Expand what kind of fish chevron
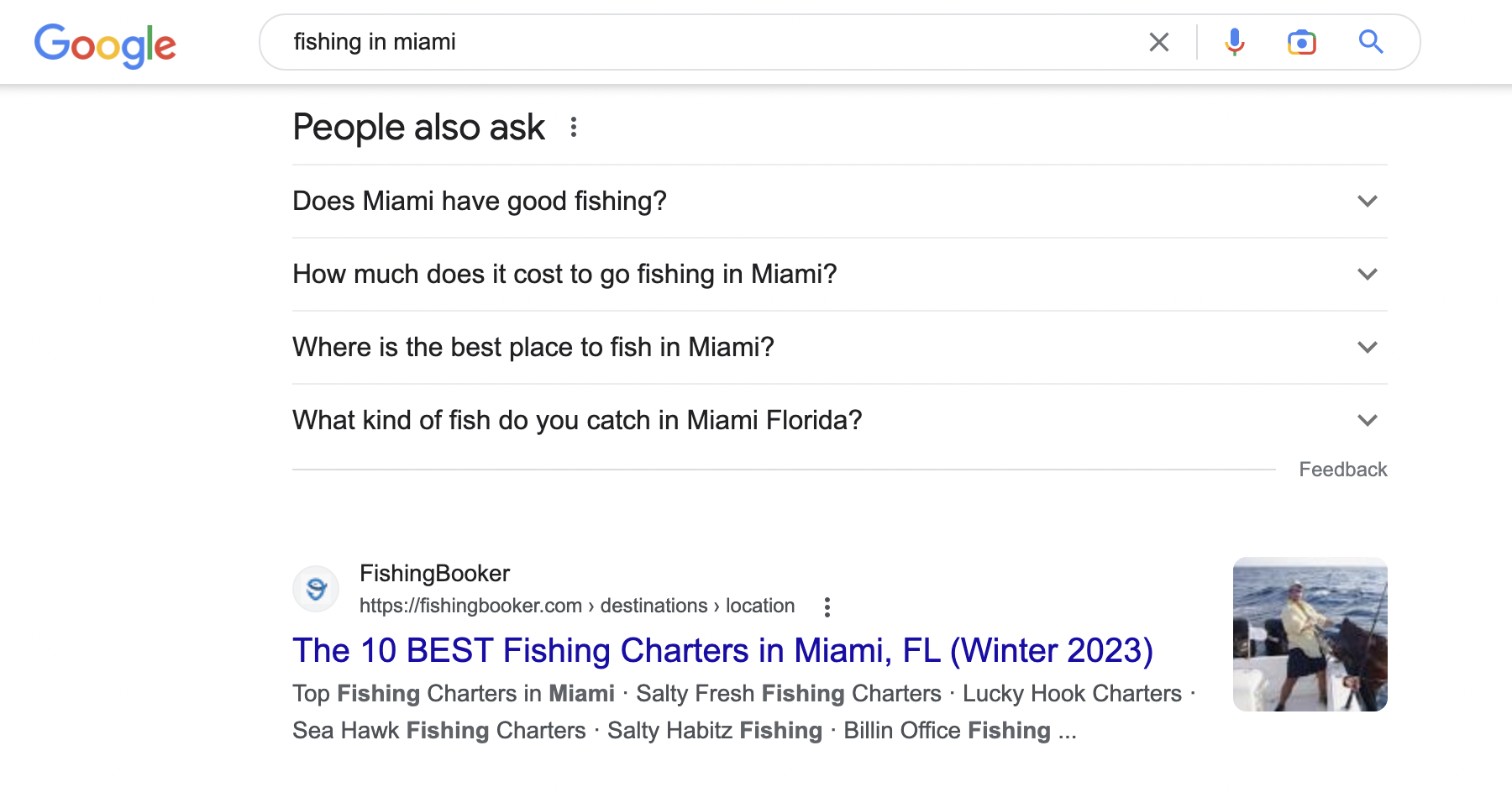Image resolution: width=1512 pixels, height=798 pixels. coord(1368,421)
